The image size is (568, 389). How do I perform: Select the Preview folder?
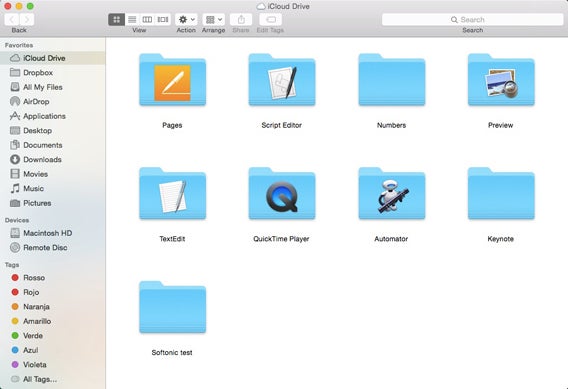[501, 80]
